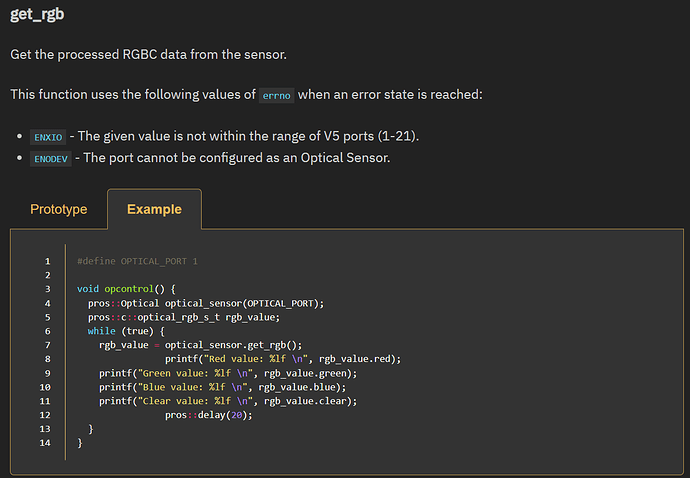
Task: Click line number 1 in gutter
Action: [48, 261]
